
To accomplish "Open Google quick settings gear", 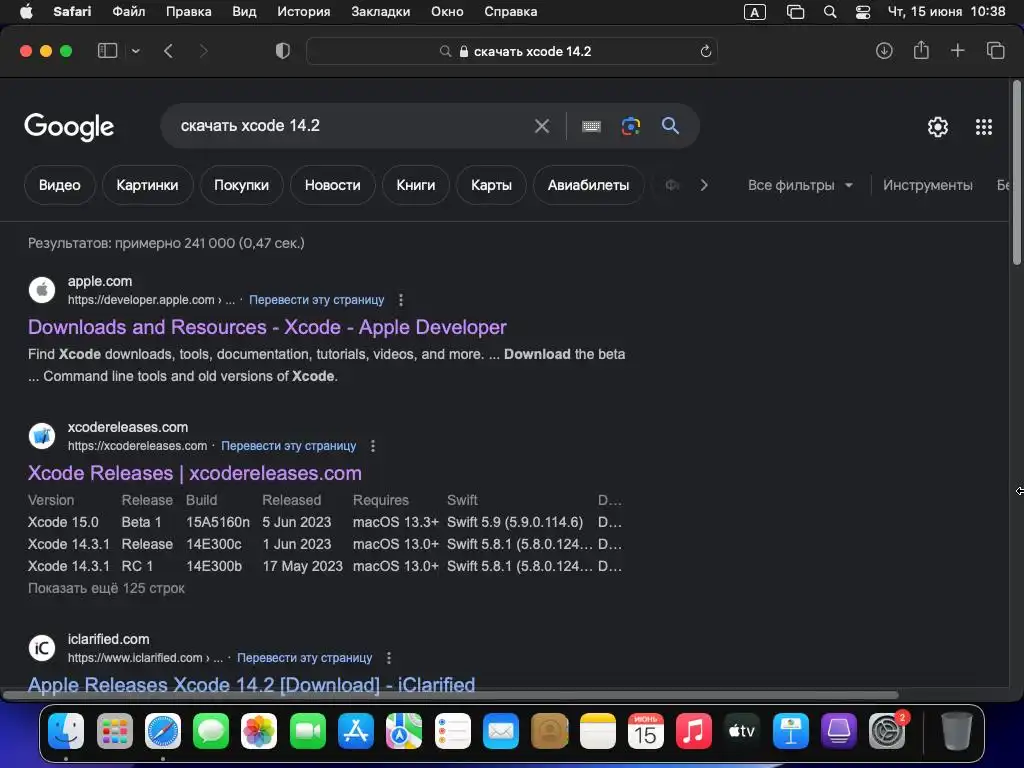I will 938,127.
